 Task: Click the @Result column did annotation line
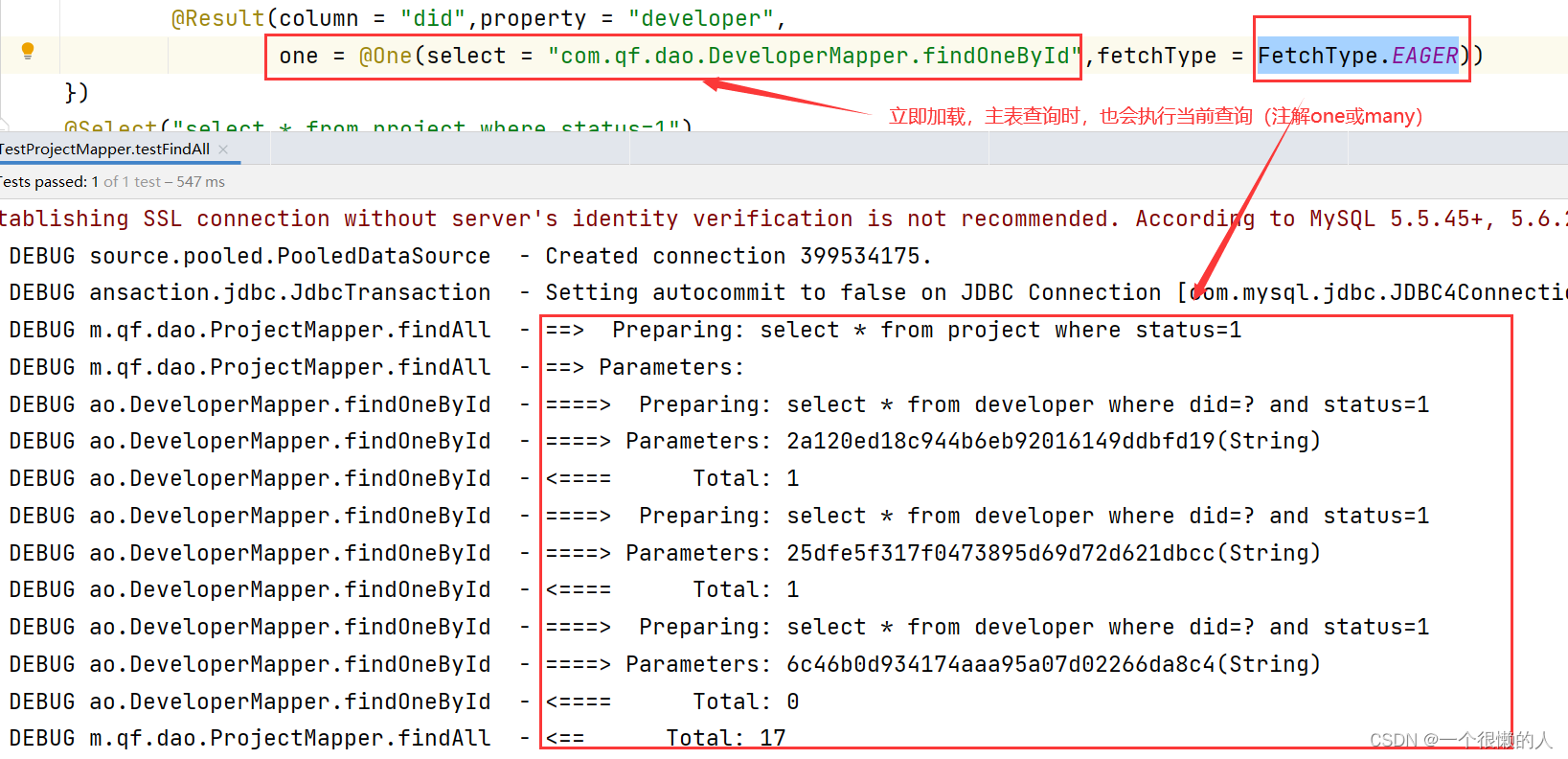[479, 17]
